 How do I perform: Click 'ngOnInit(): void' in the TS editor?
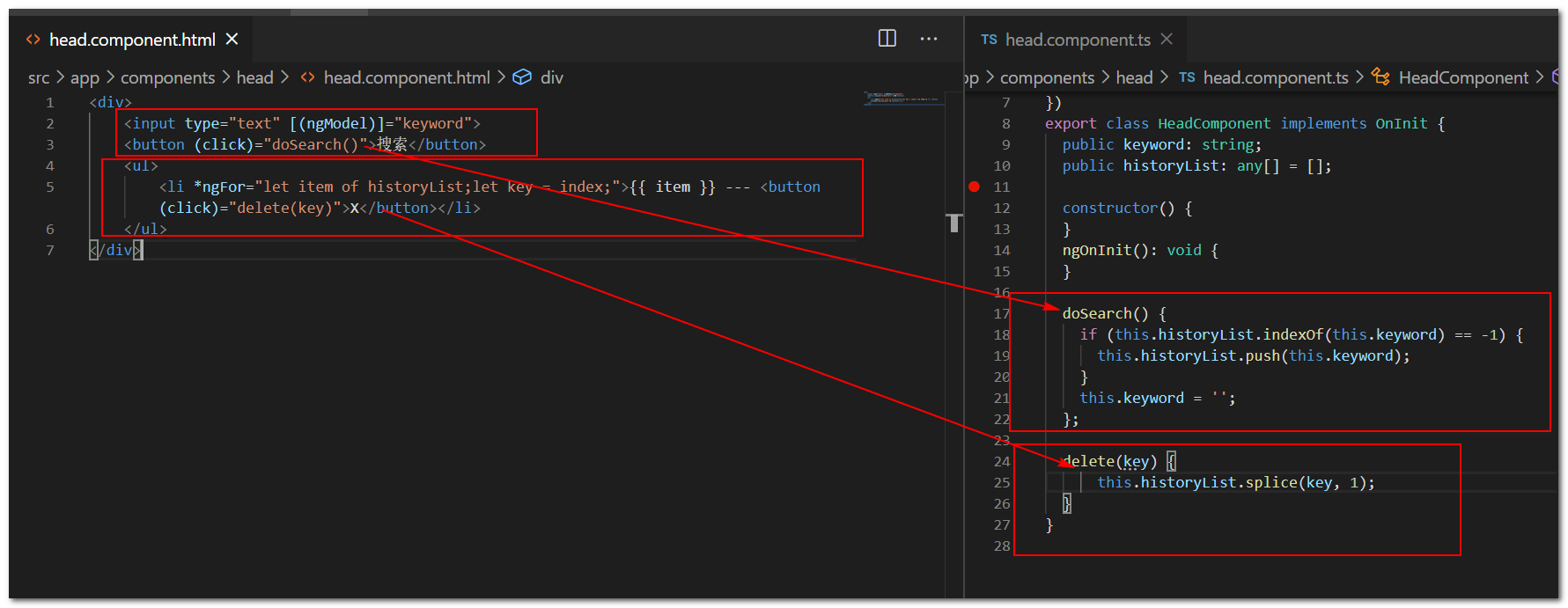1131,250
